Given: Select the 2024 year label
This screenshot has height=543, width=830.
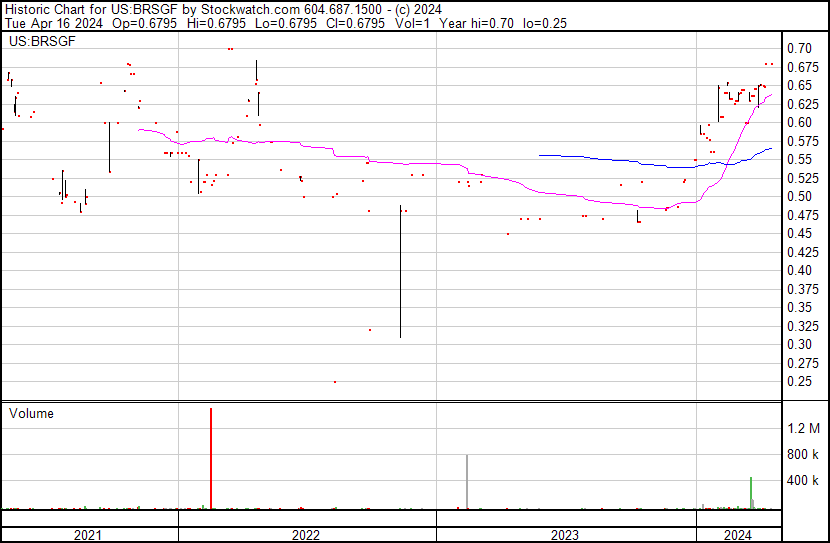Looking at the screenshot, I should 738,535.
